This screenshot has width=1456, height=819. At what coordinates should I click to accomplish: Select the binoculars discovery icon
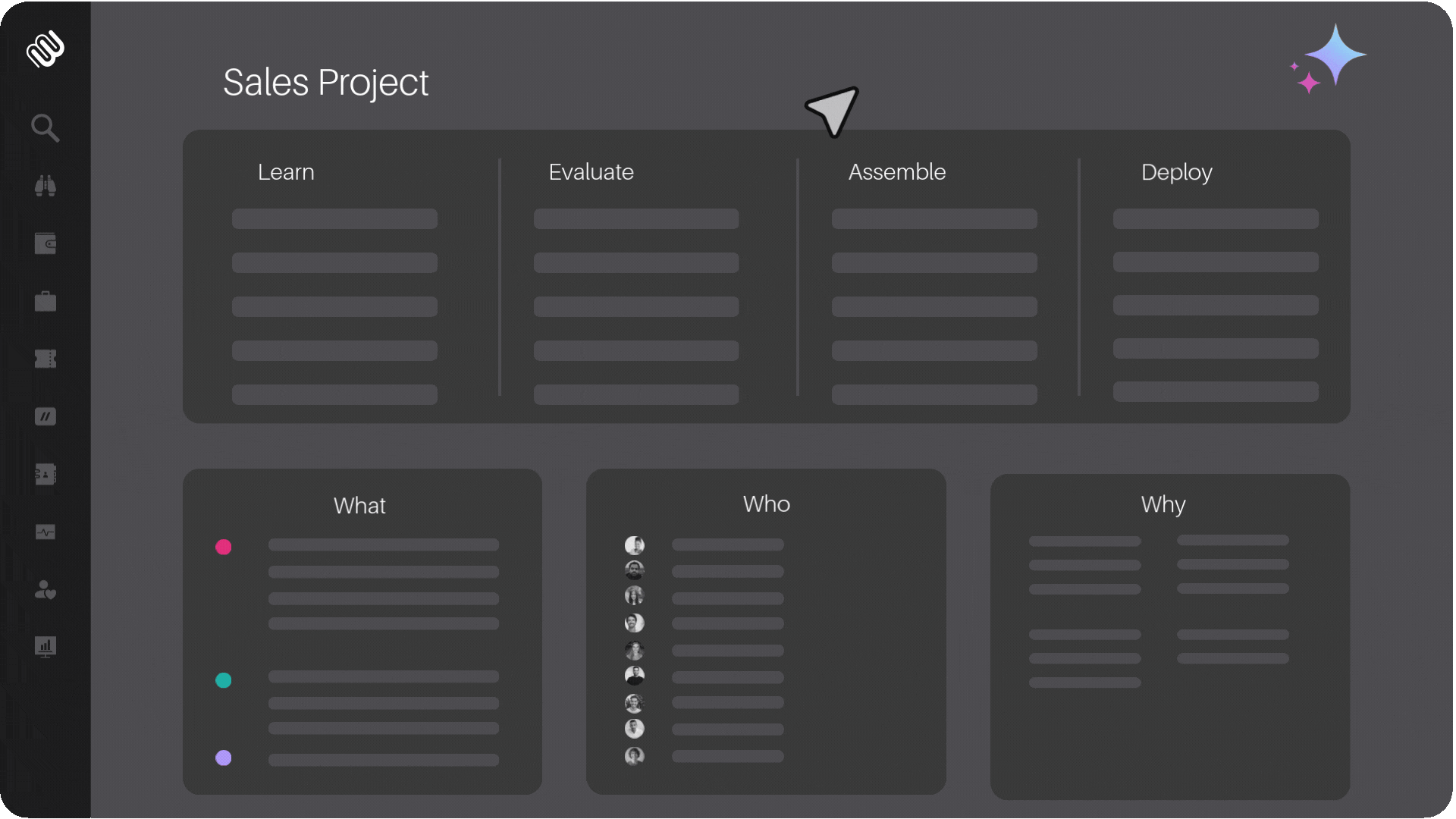tap(45, 186)
